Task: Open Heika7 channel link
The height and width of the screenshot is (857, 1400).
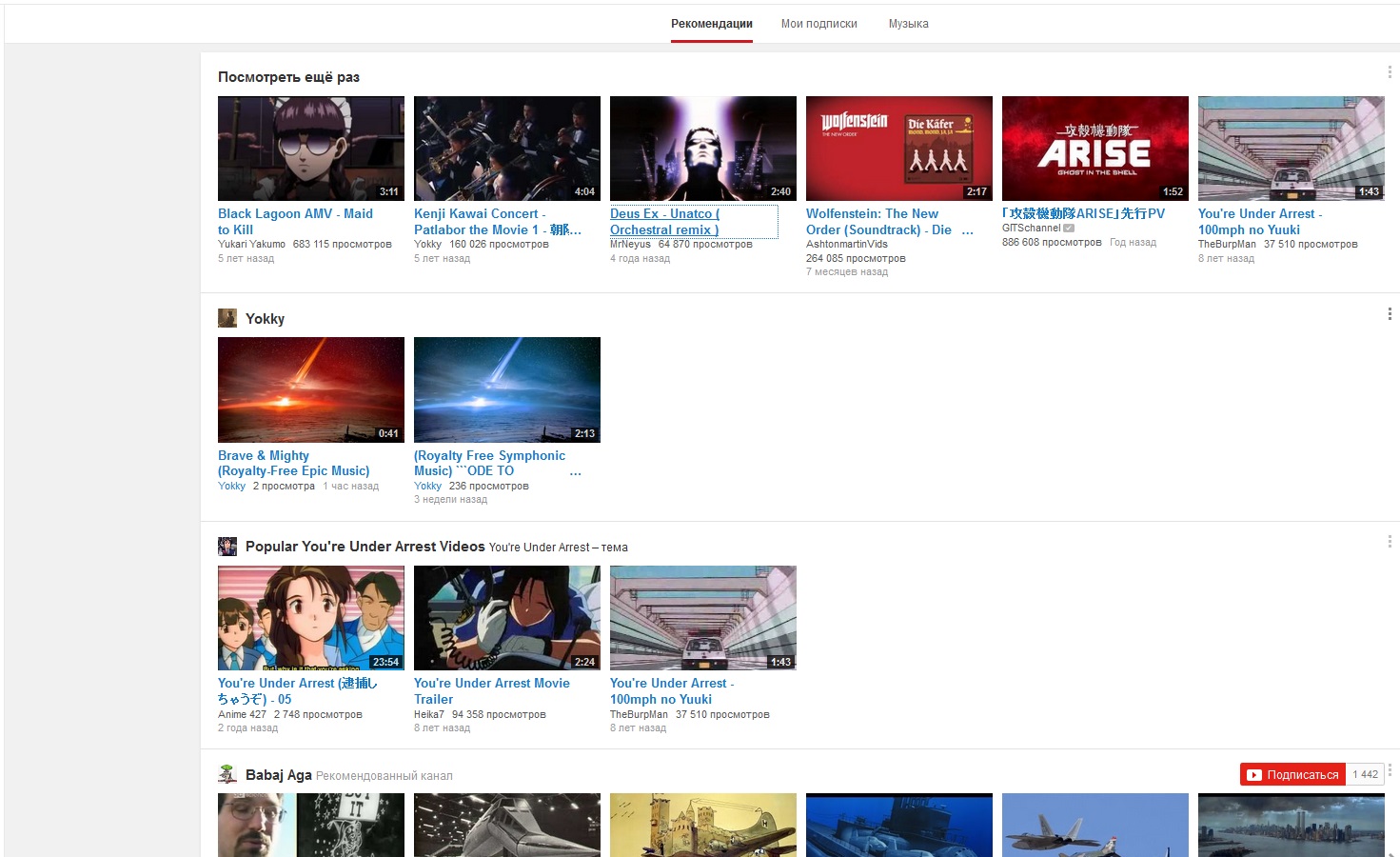Action: (429, 714)
